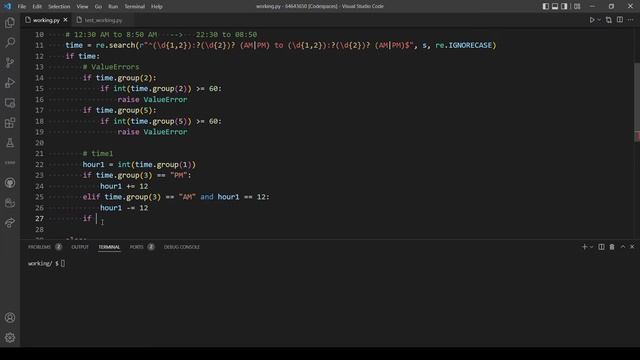Maximize the panel with chevron up
The height and width of the screenshot is (360, 640).
(x=623, y=247)
